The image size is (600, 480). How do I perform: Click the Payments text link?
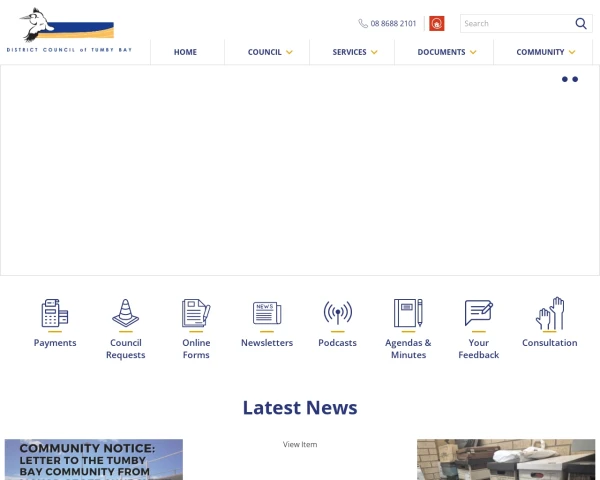tap(55, 343)
